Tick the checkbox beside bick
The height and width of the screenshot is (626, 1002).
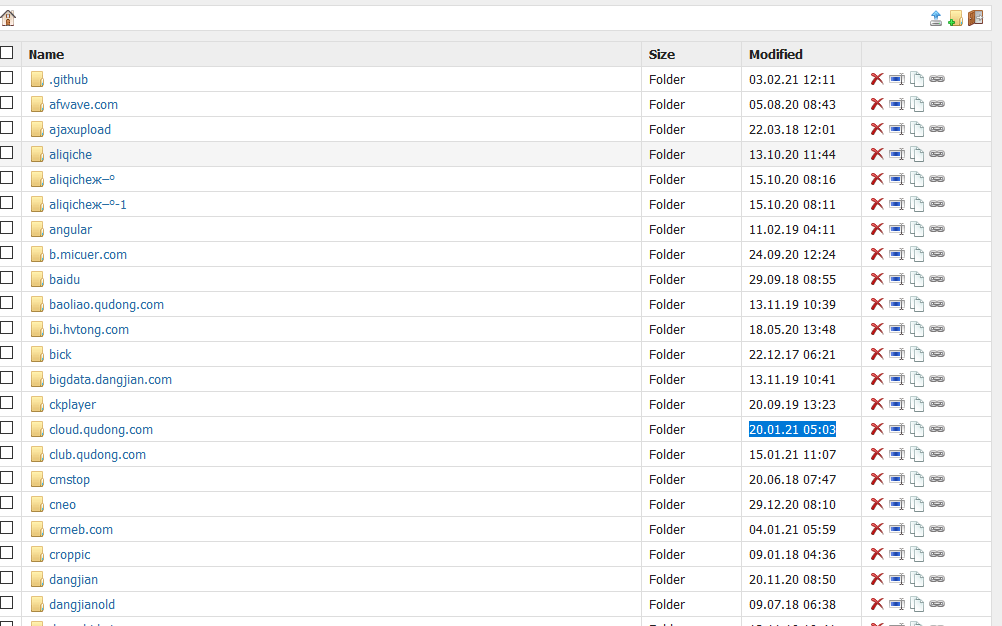pos(6,353)
